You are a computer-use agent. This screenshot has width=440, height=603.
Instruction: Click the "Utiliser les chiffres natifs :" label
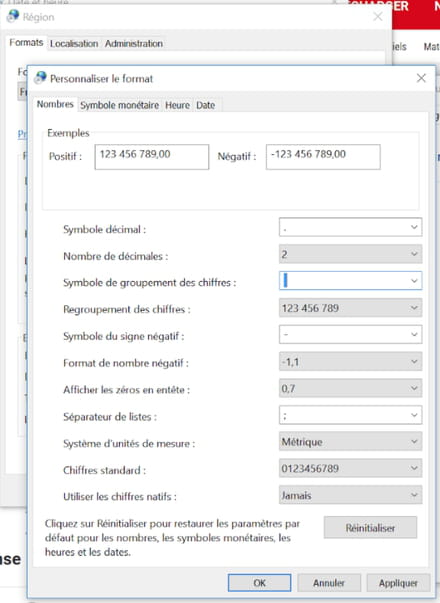tap(120, 497)
